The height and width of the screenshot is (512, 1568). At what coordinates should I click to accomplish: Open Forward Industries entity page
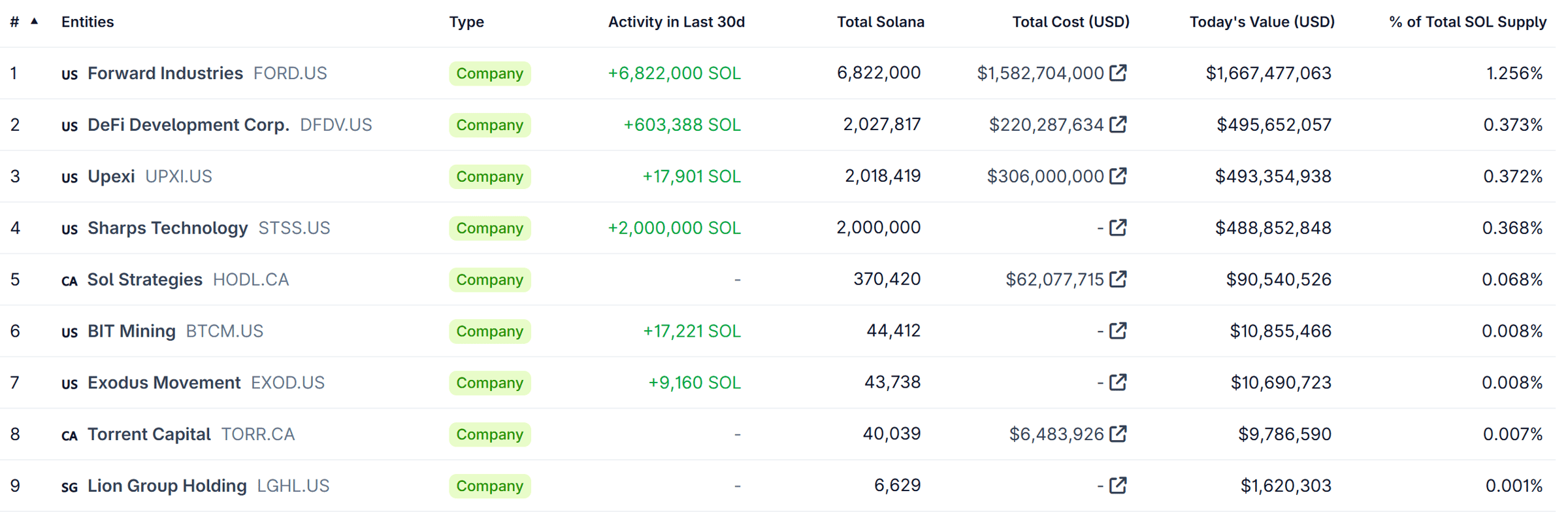(165, 73)
